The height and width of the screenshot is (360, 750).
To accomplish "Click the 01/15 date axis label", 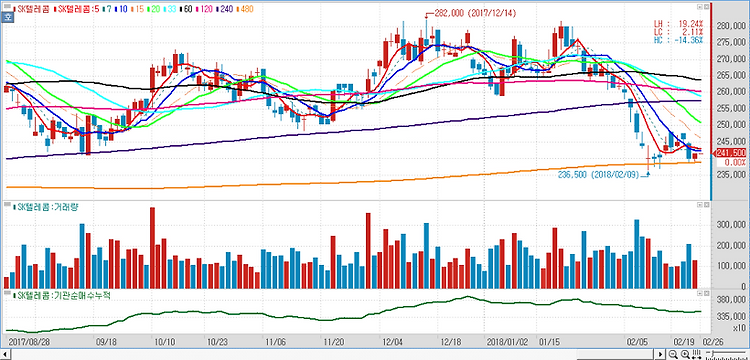I will coord(549,342).
